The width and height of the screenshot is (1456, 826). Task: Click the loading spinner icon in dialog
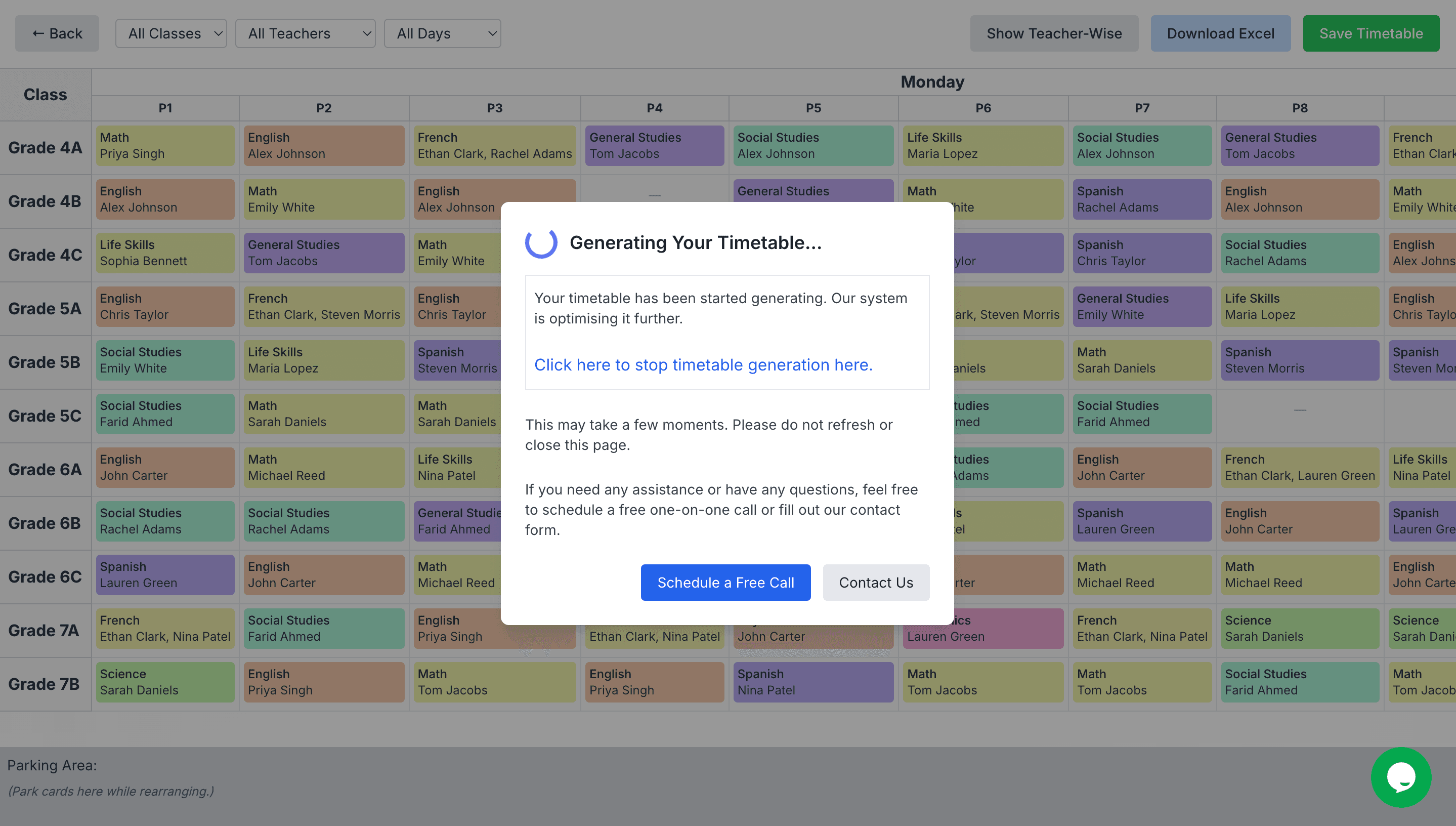541,242
